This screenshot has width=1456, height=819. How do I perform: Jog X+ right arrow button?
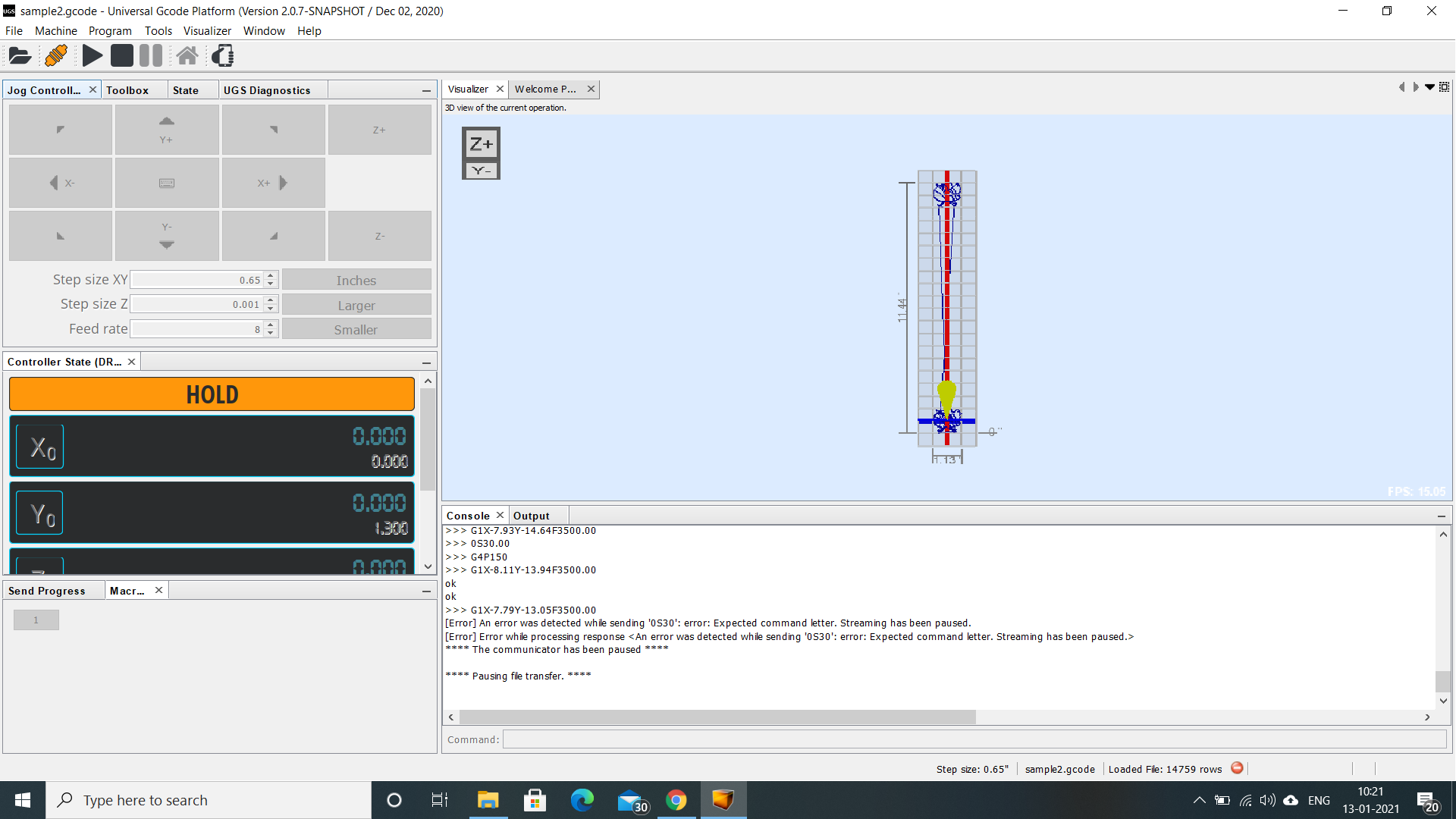pos(274,183)
